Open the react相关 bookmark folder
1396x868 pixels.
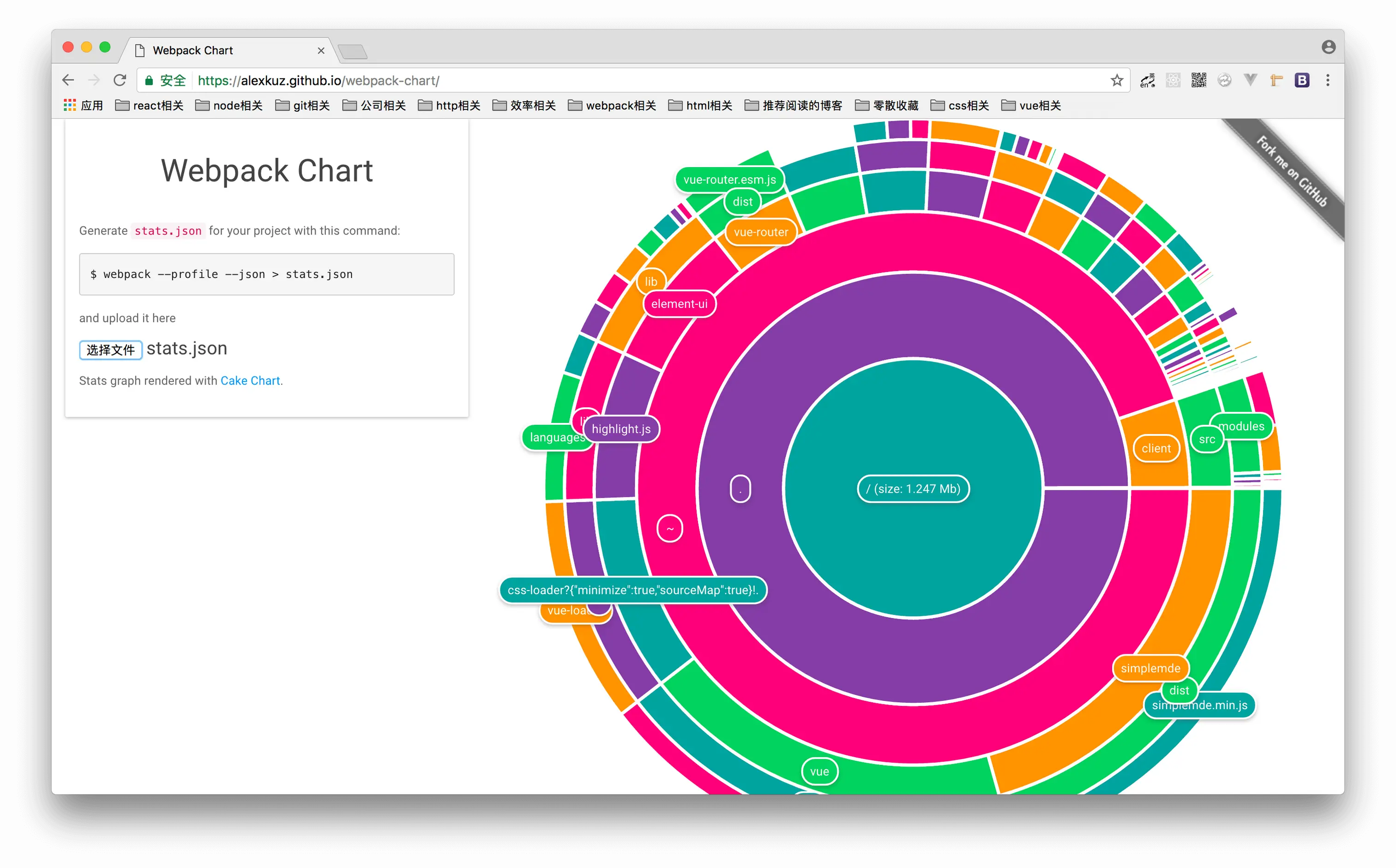149,106
